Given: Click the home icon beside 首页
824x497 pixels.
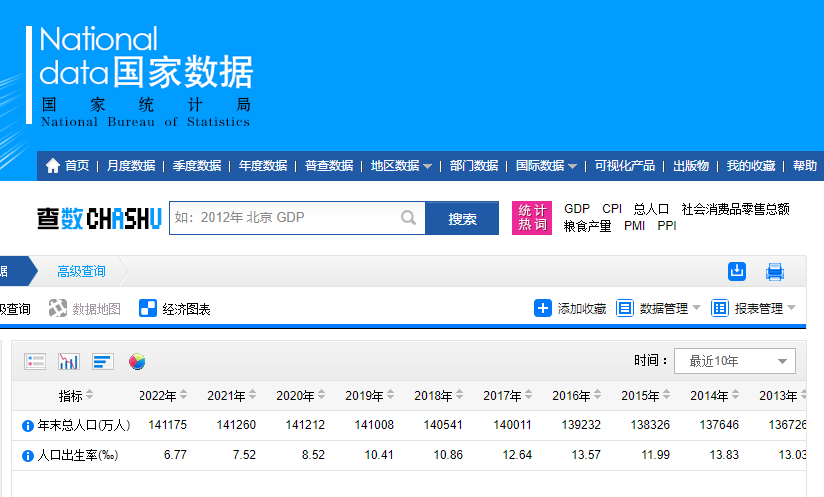Looking at the screenshot, I should click(x=53, y=166).
